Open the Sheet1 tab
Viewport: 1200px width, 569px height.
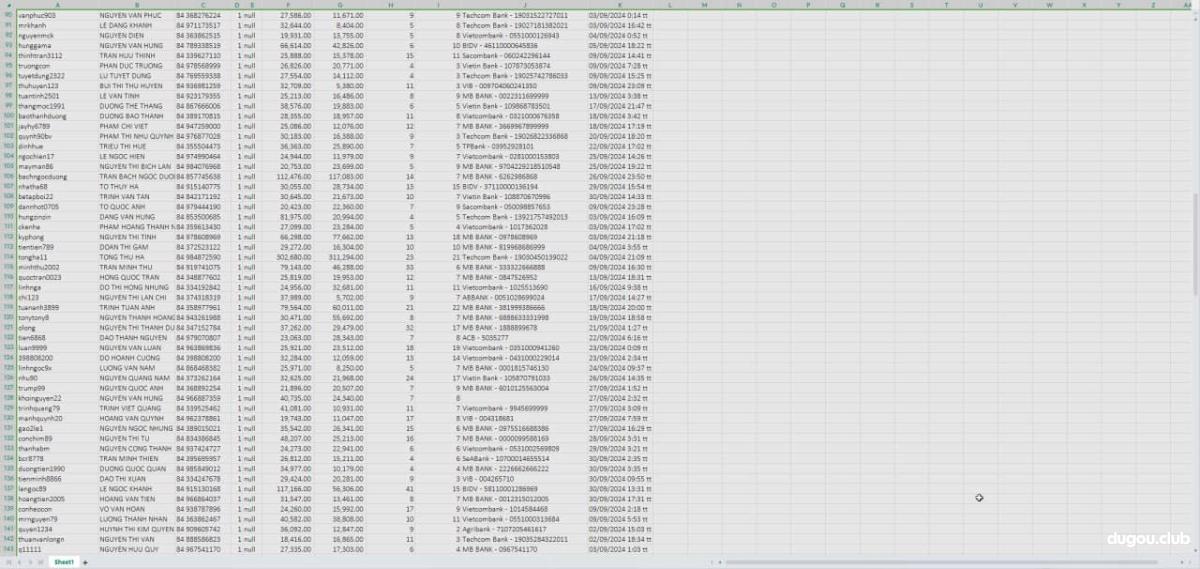[x=64, y=562]
